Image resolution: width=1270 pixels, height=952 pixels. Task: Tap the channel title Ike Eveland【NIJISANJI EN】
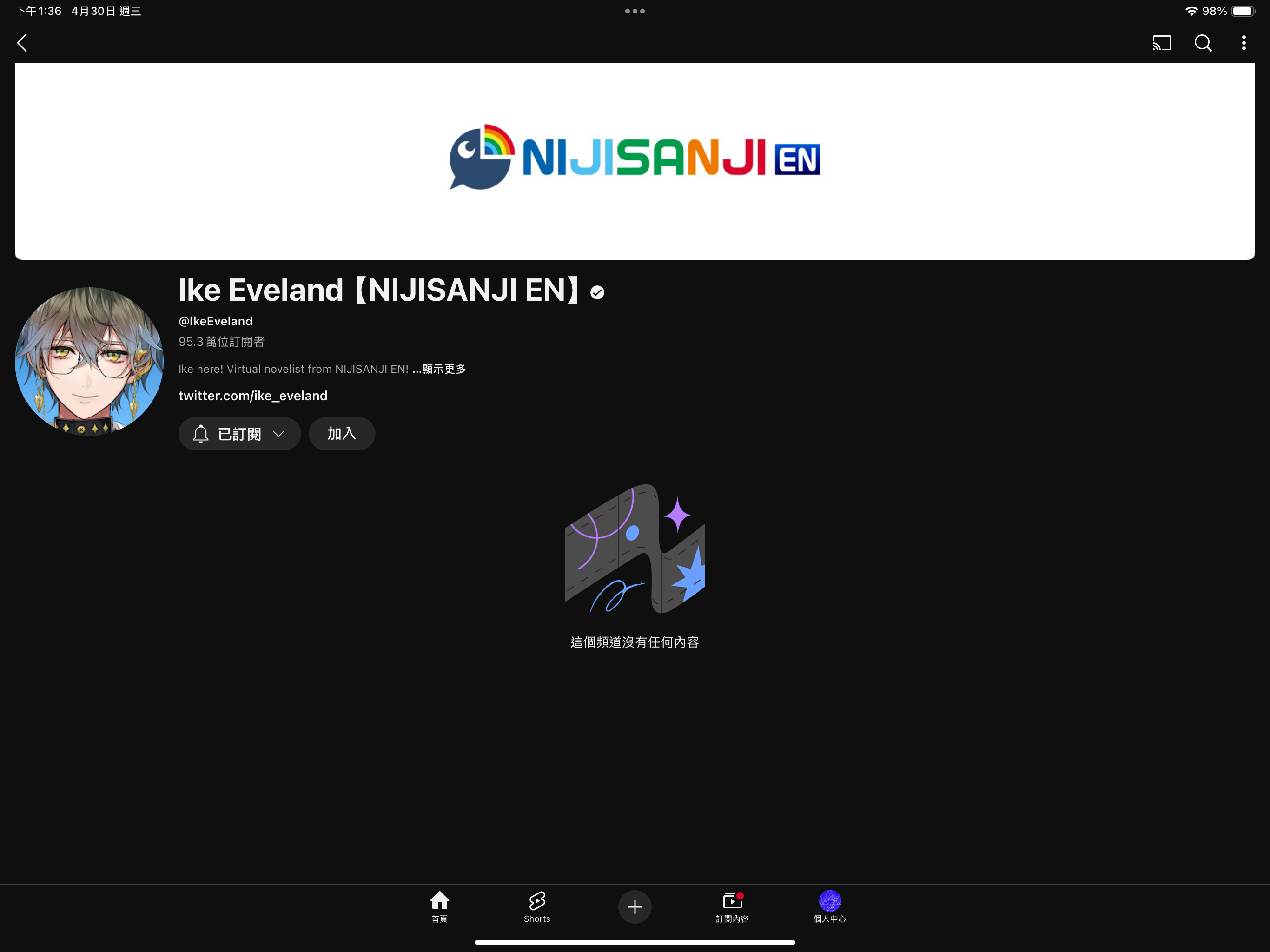(x=379, y=290)
